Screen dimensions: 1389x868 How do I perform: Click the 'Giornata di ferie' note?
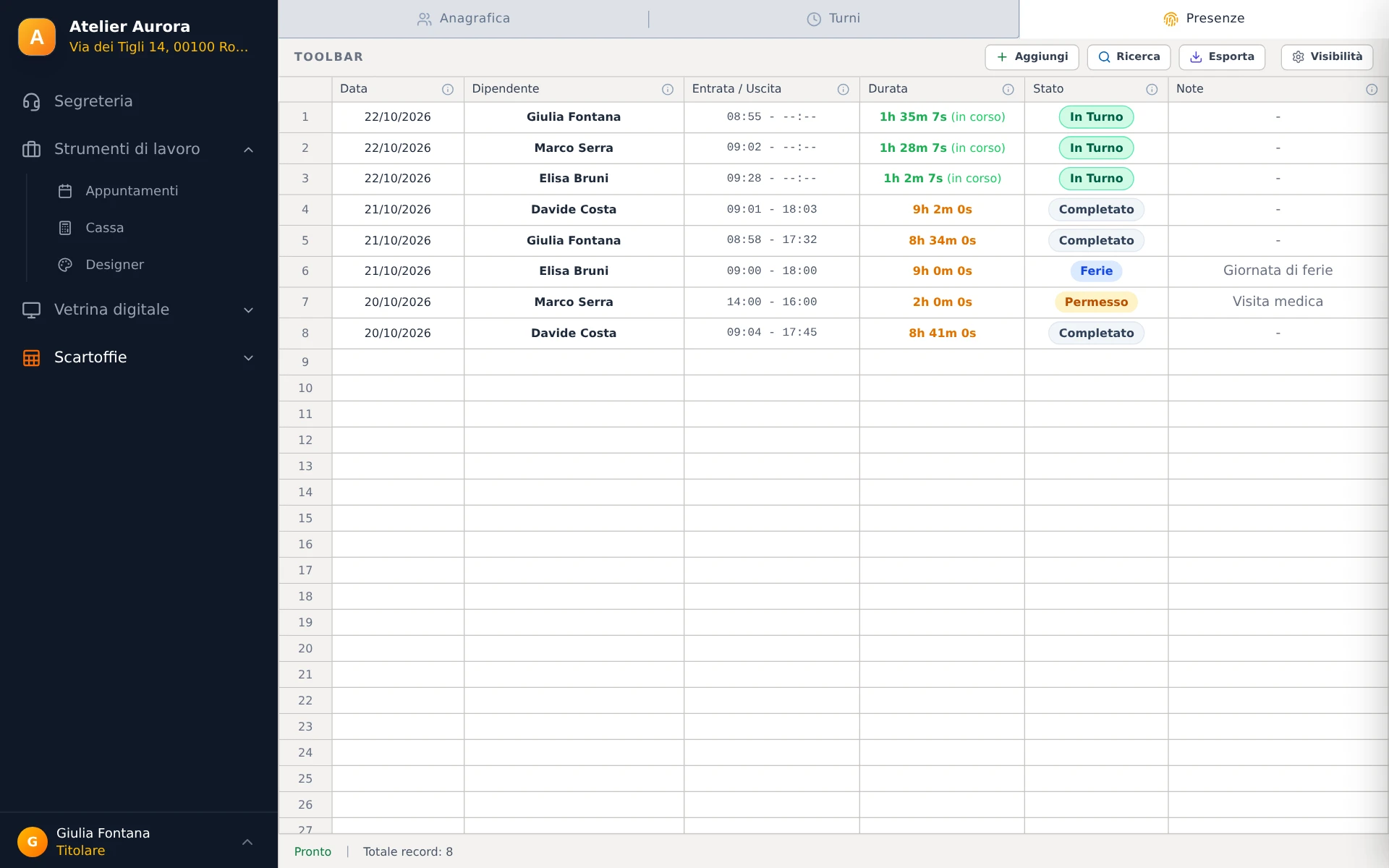point(1278,271)
